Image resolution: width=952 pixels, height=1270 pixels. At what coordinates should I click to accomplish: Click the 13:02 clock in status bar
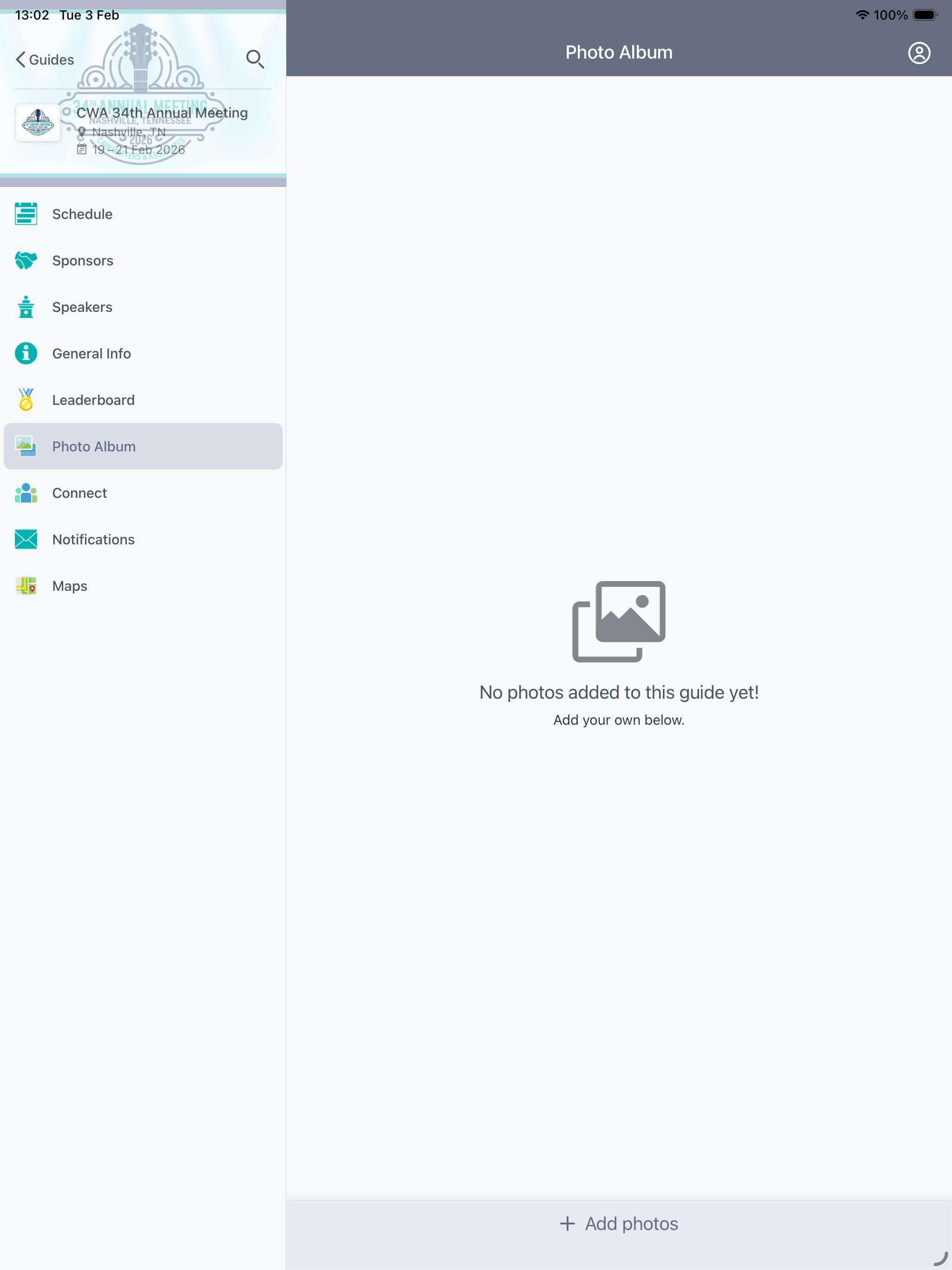32,15
